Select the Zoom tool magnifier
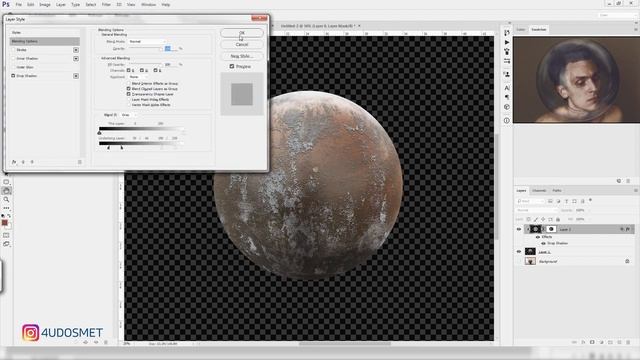Viewport: 640px width, 360px height. pos(6,200)
